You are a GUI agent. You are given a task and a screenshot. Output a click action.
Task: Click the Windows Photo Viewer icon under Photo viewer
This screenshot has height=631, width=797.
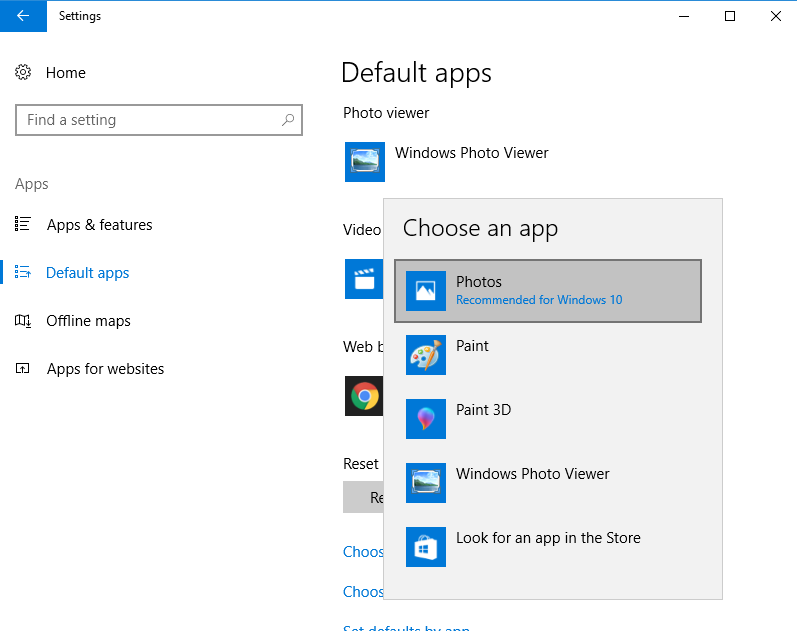point(365,162)
